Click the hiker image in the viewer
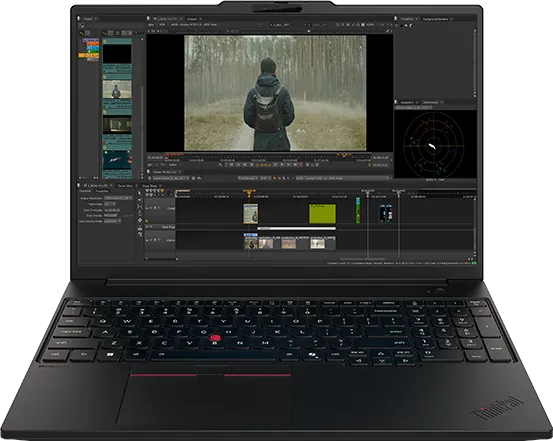The image size is (553, 441). [x=275, y=93]
